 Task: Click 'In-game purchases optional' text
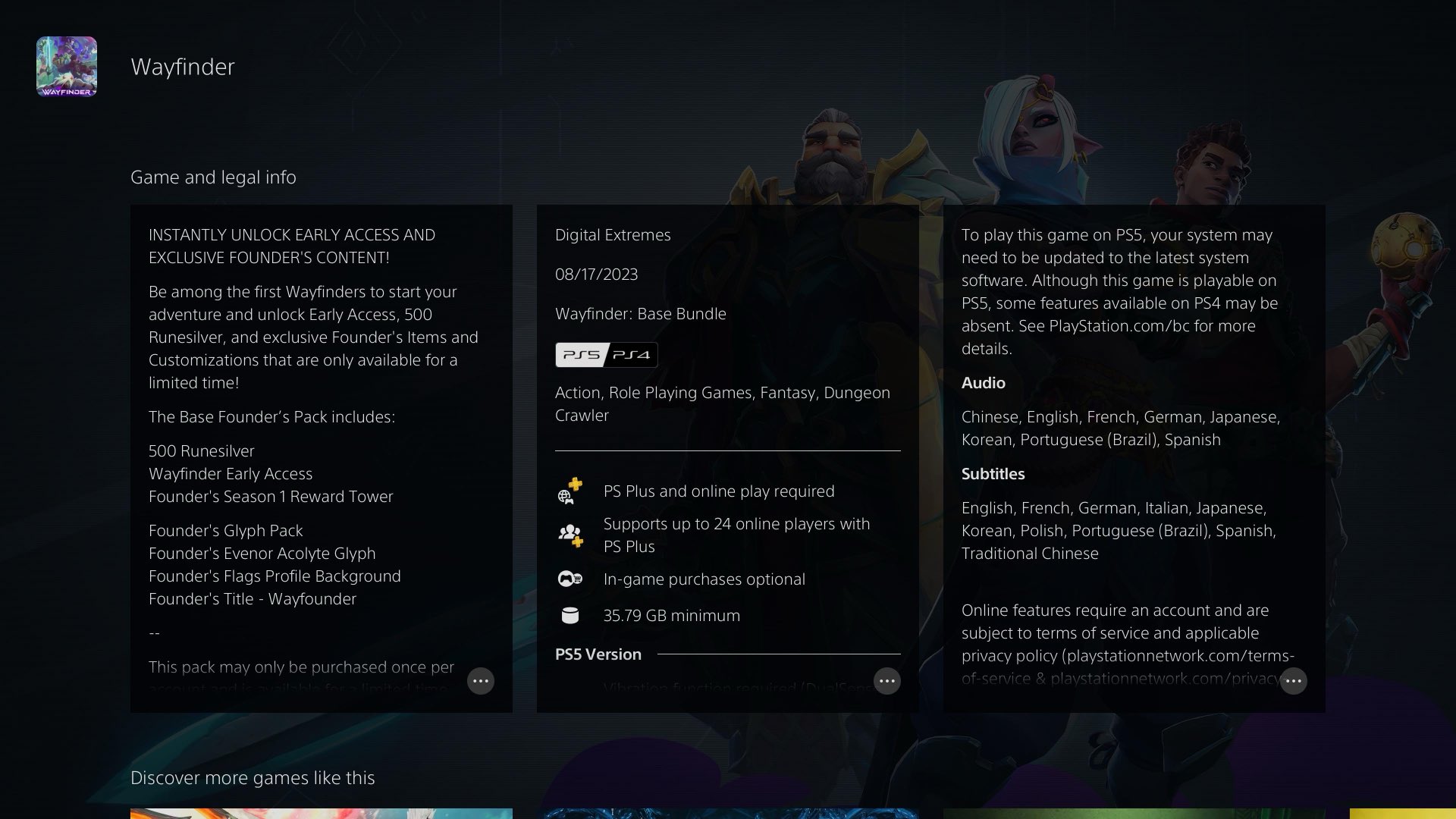click(704, 579)
